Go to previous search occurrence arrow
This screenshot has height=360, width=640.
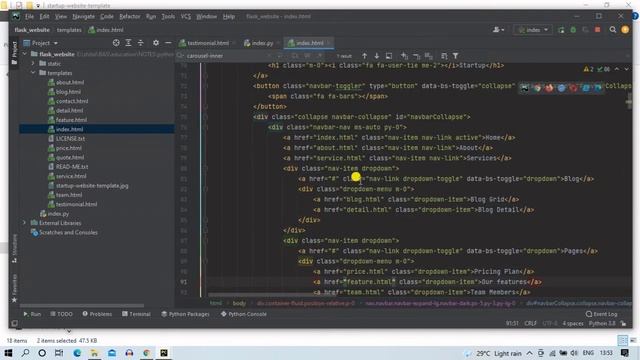tap(364, 56)
